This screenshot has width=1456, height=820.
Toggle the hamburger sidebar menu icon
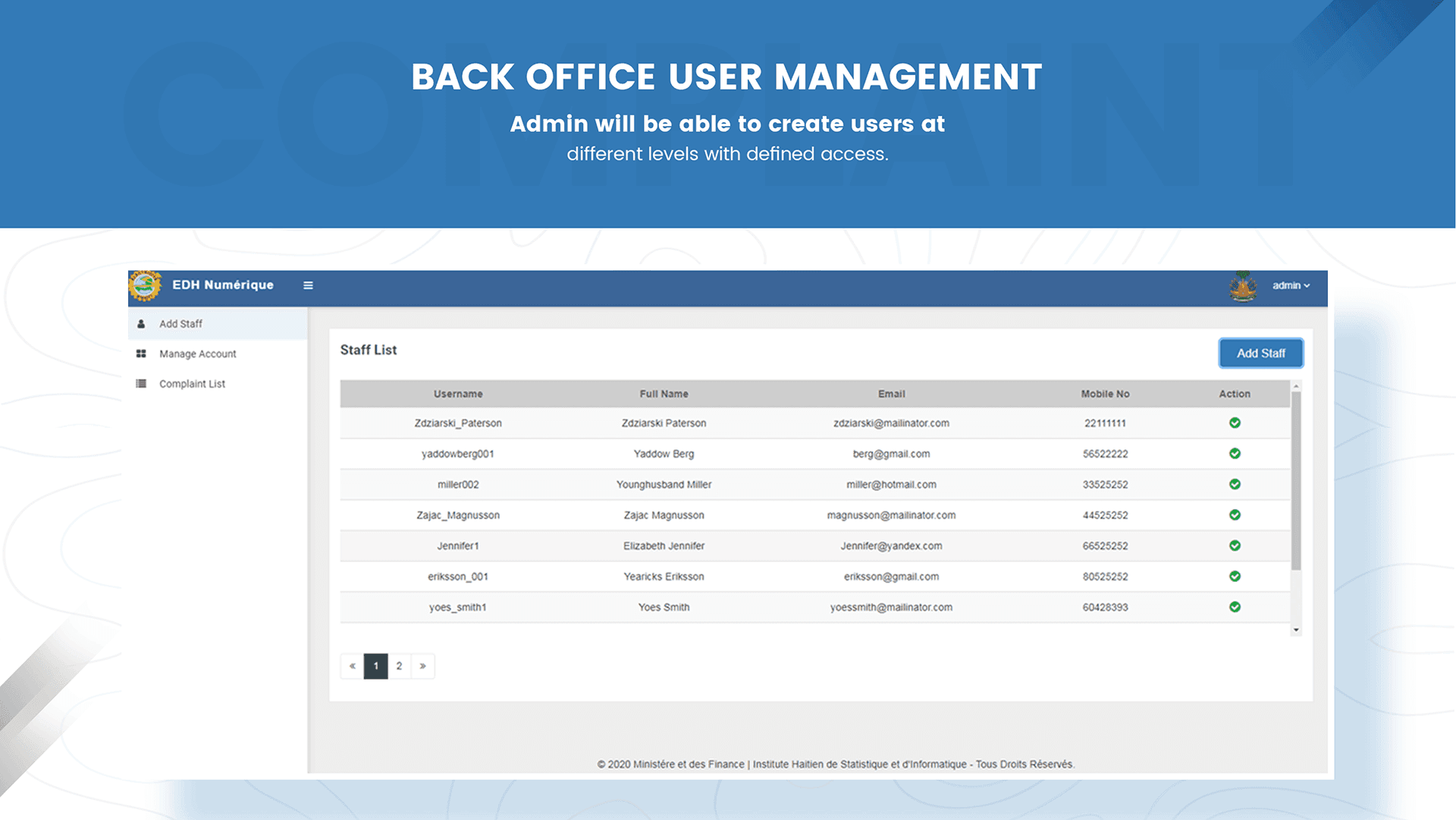(x=308, y=285)
